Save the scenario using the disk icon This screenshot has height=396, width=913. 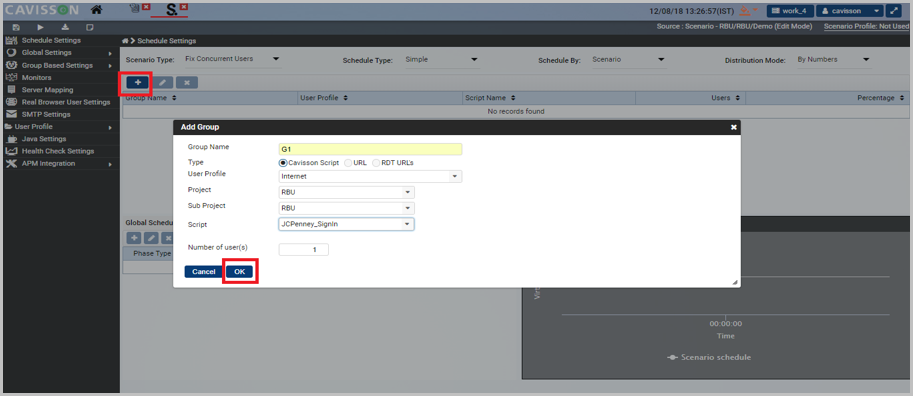[16, 27]
